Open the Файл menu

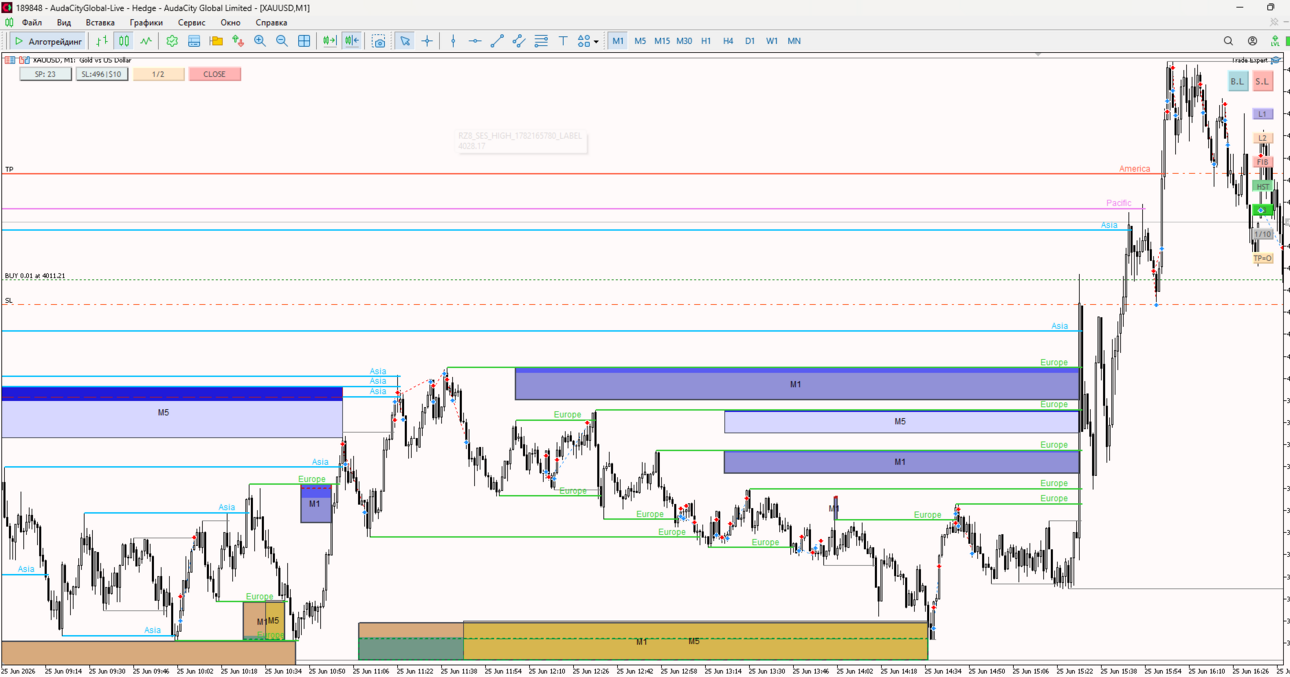point(32,22)
